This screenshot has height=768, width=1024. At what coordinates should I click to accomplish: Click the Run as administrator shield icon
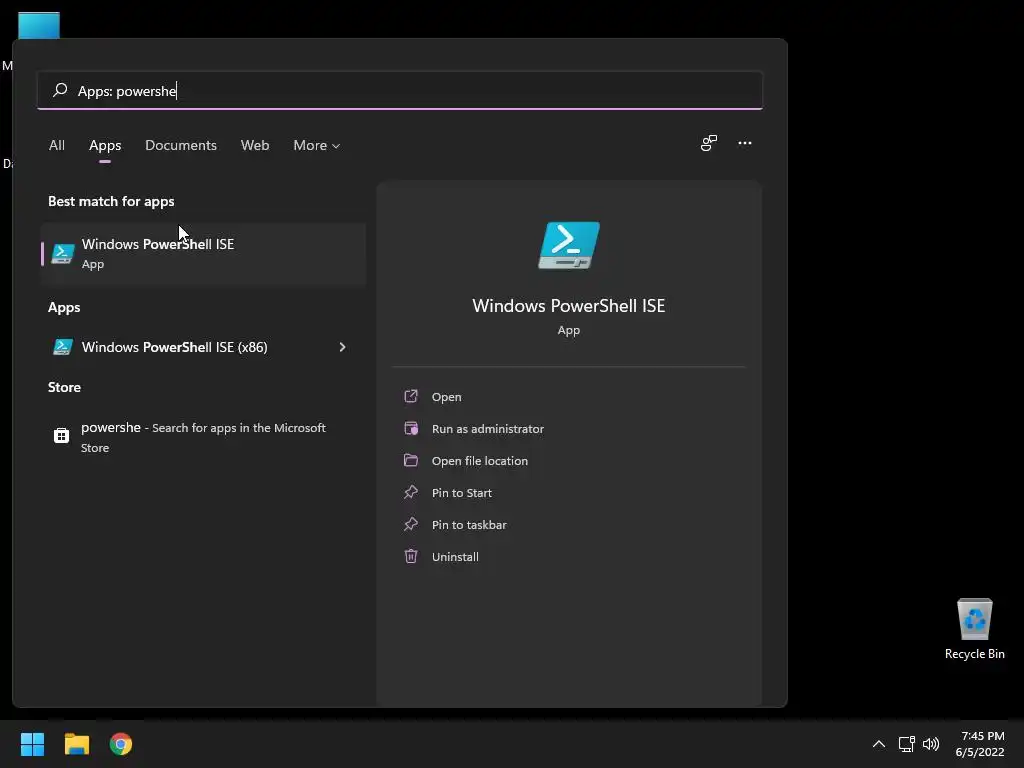[x=411, y=428]
